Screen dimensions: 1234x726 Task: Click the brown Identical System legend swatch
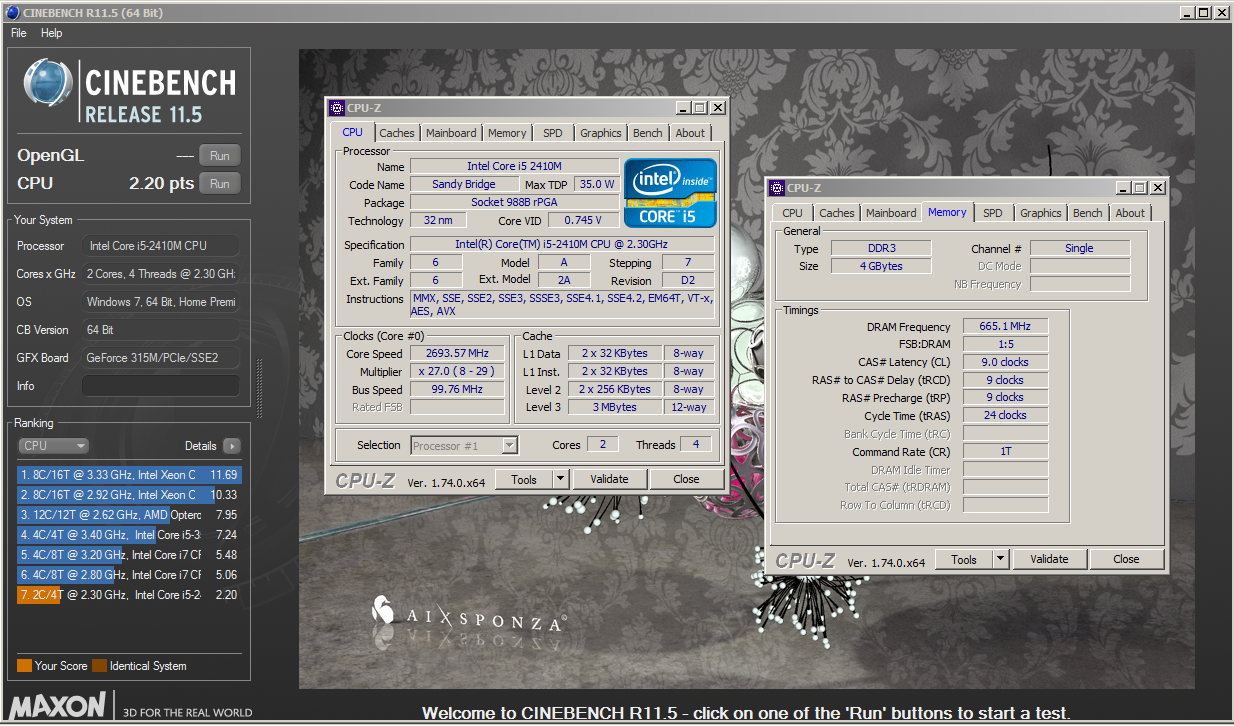coord(99,665)
